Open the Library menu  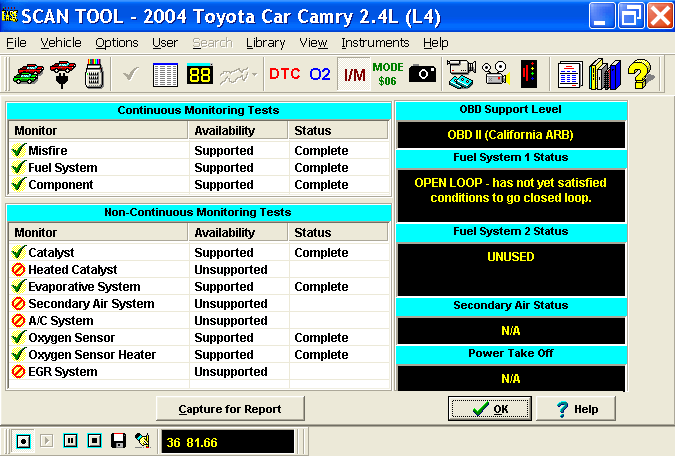pos(265,43)
